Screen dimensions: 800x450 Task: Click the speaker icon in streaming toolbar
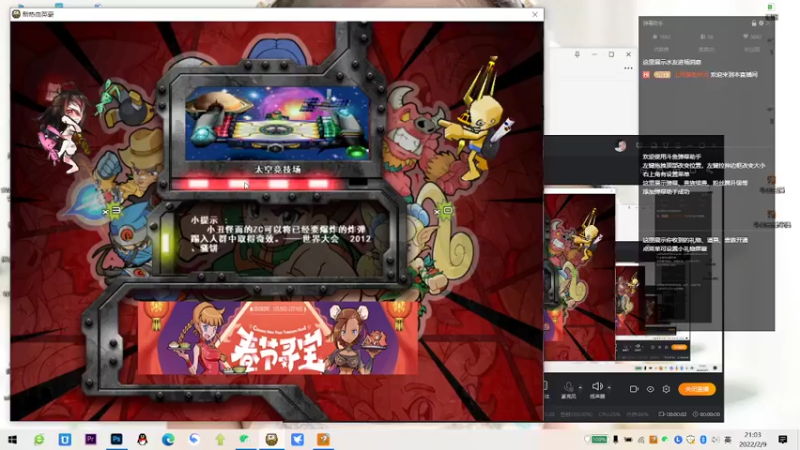[597, 387]
